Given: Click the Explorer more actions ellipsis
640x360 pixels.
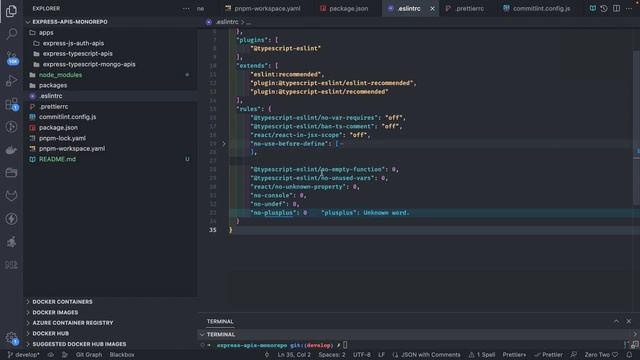Looking at the screenshot, I should click(x=186, y=9).
